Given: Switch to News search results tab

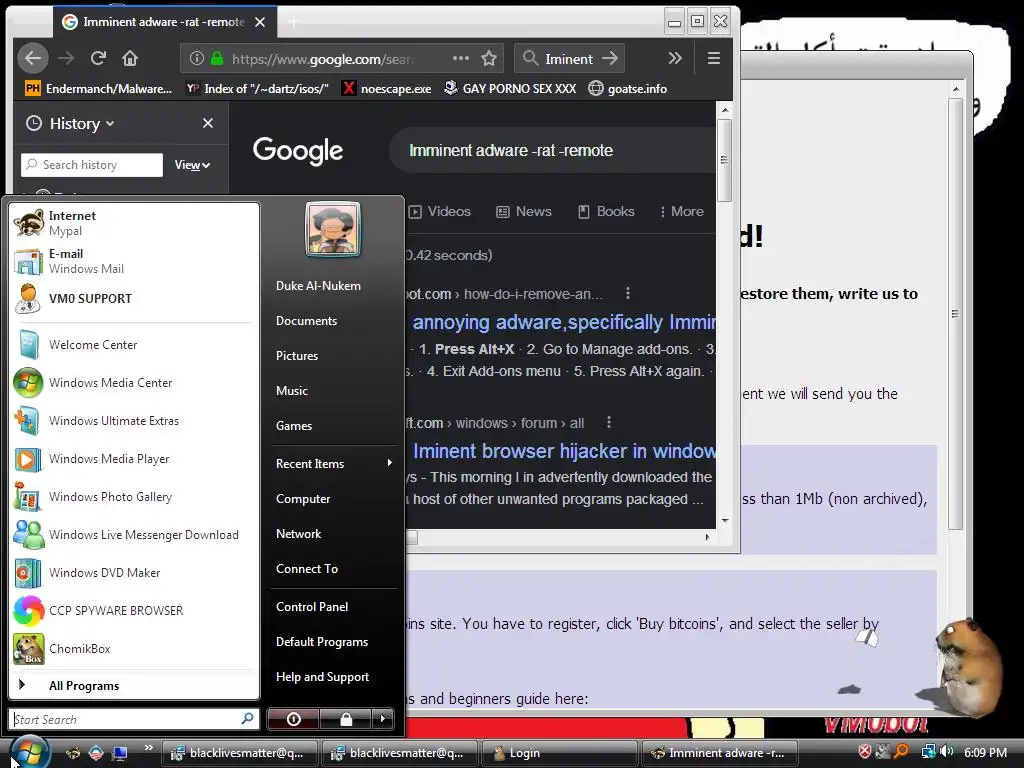Looking at the screenshot, I should [524, 212].
